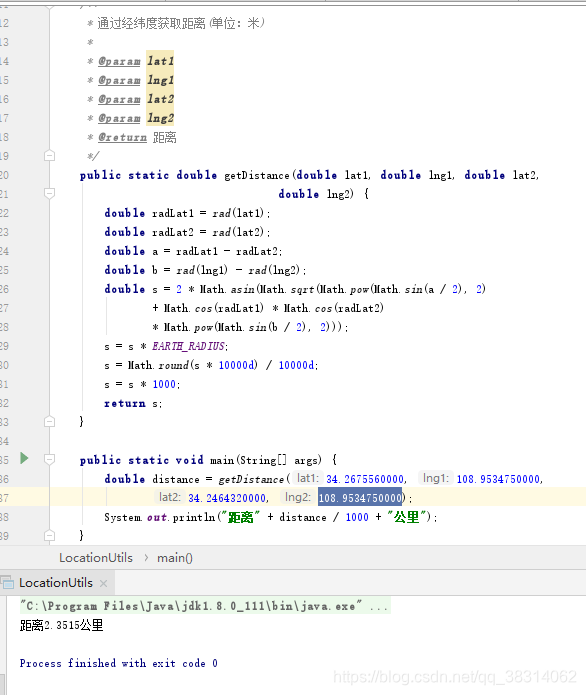Click the console output 距离2.3515公里
Image resolution: width=586 pixels, height=695 pixels.
tap(61, 625)
